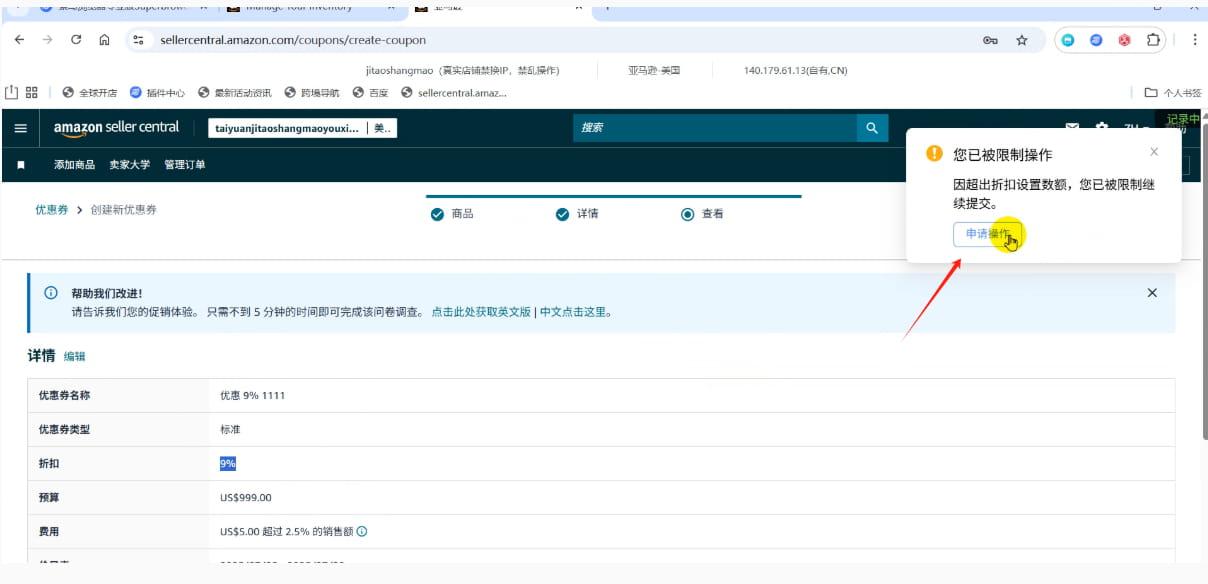
Task: Open the settings gear icon
Action: pyautogui.click(x=1102, y=128)
